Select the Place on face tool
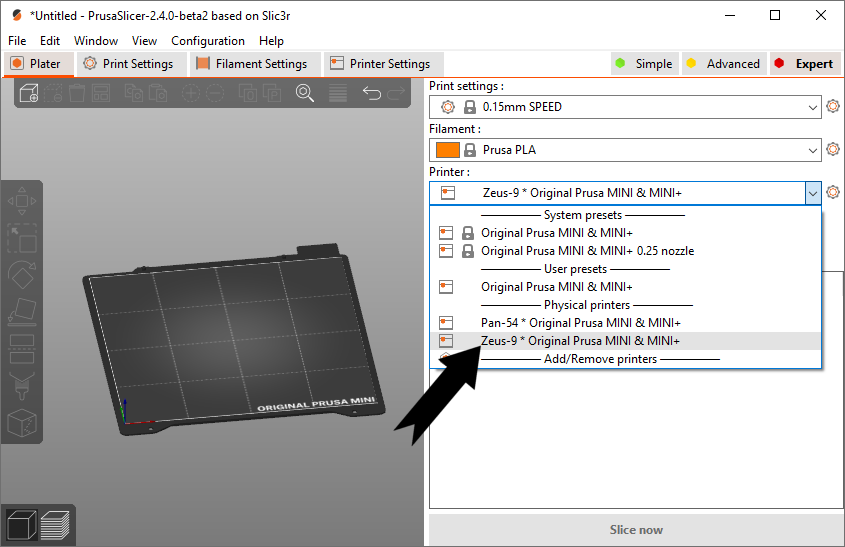 22,312
